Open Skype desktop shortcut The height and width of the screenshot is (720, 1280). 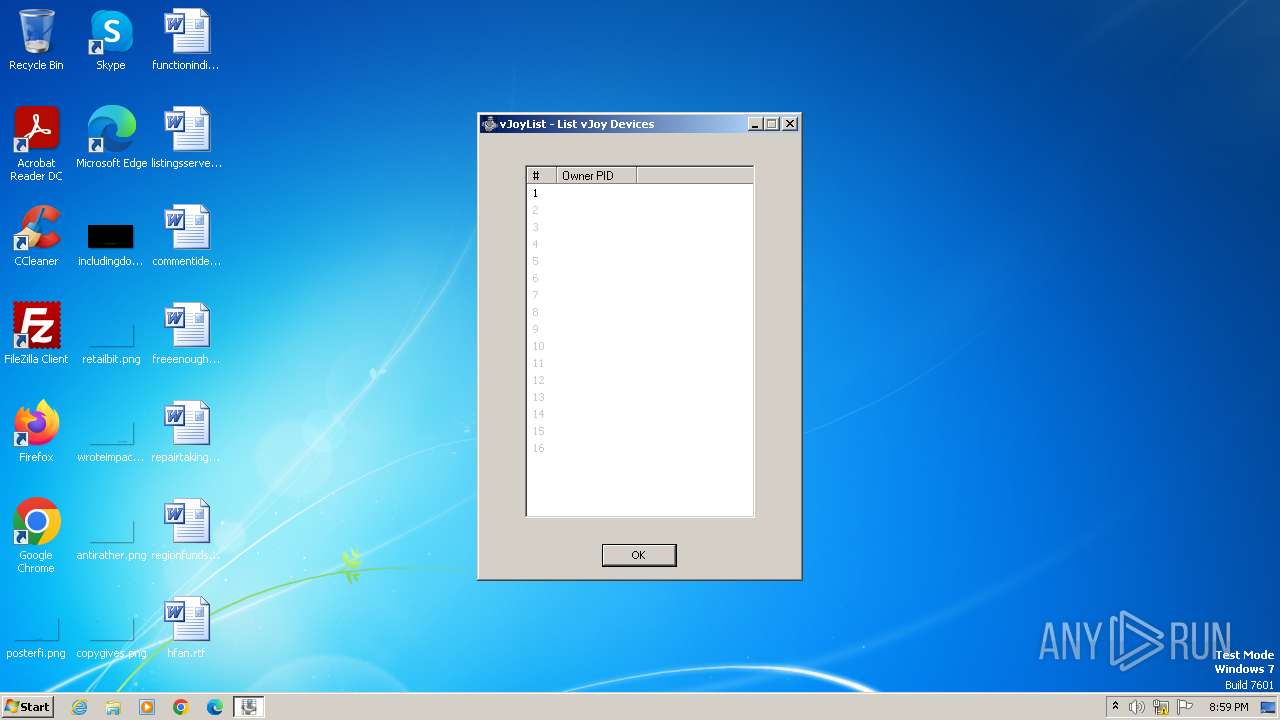[x=110, y=40]
